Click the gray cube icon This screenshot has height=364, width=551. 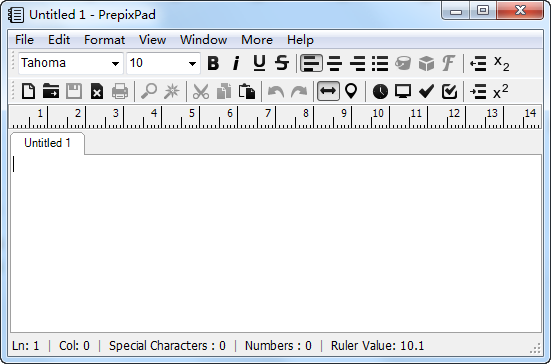tap(426, 64)
